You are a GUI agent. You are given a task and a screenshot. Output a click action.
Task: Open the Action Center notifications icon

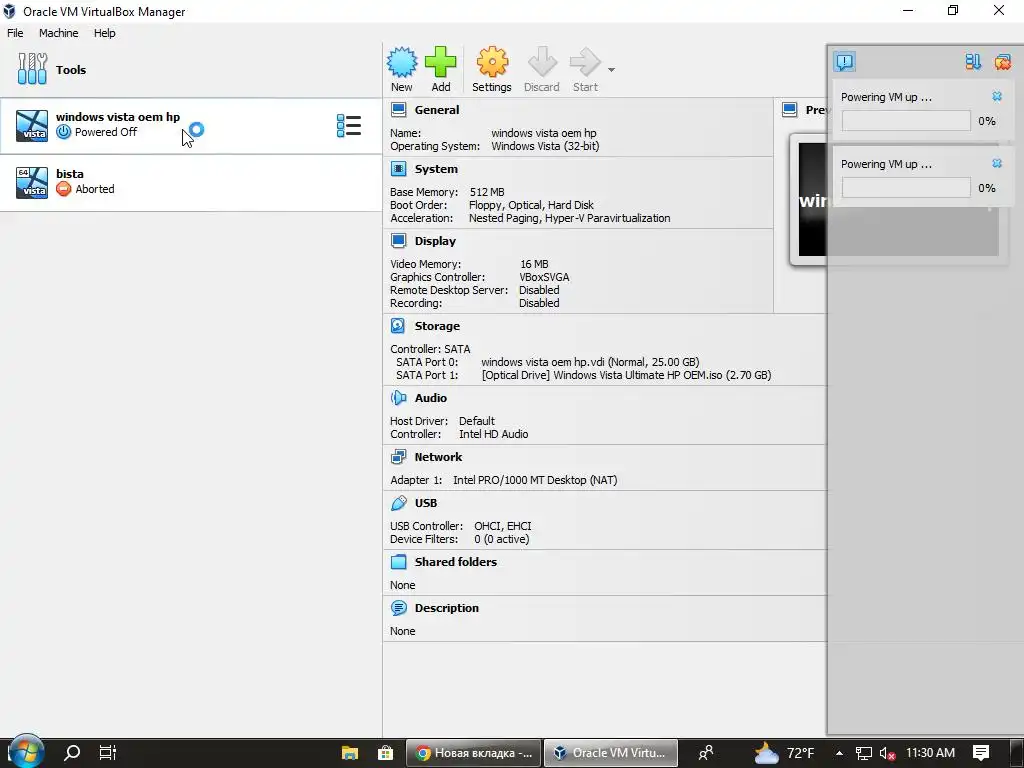coord(981,753)
